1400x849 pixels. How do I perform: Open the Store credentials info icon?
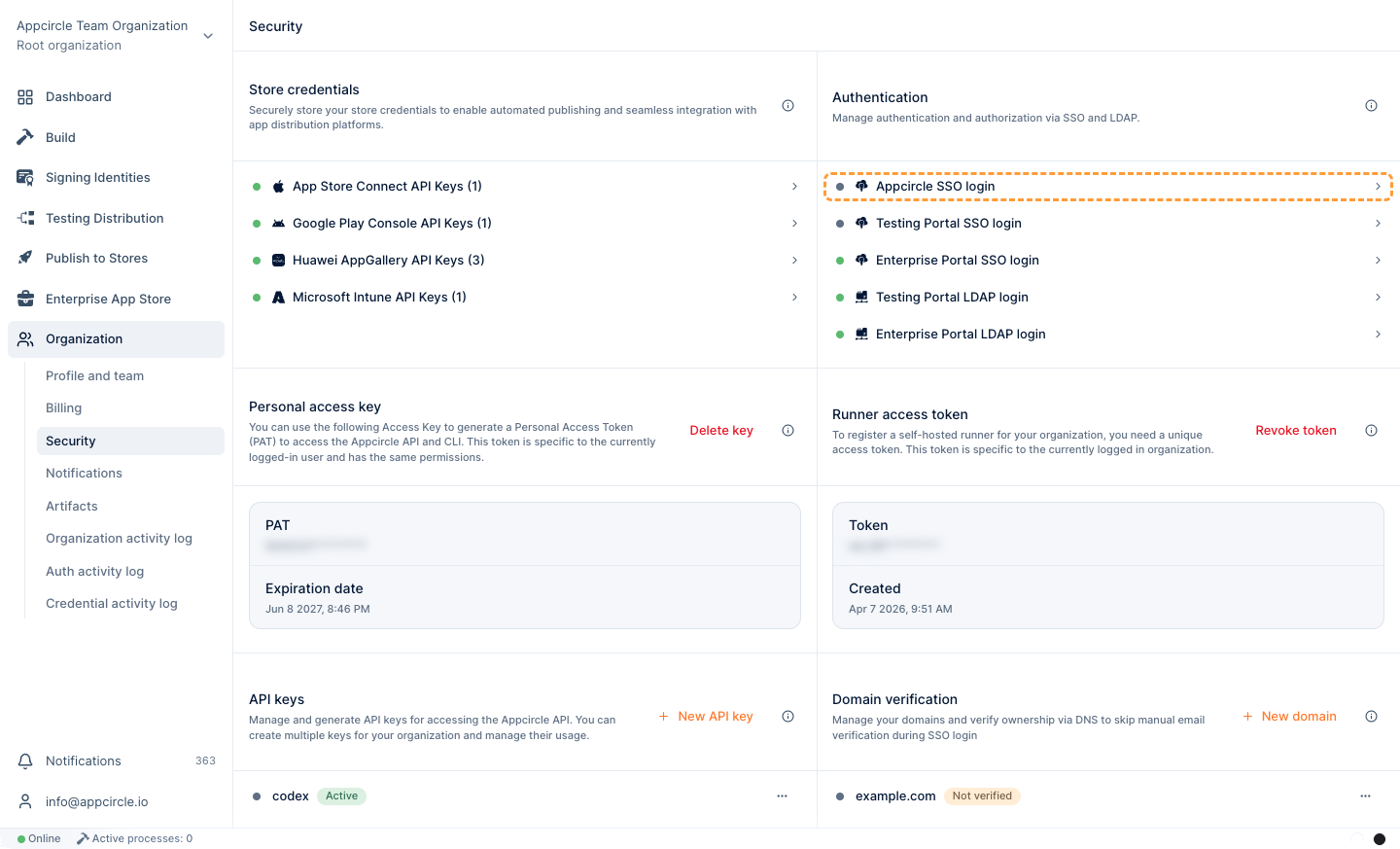[x=788, y=106]
